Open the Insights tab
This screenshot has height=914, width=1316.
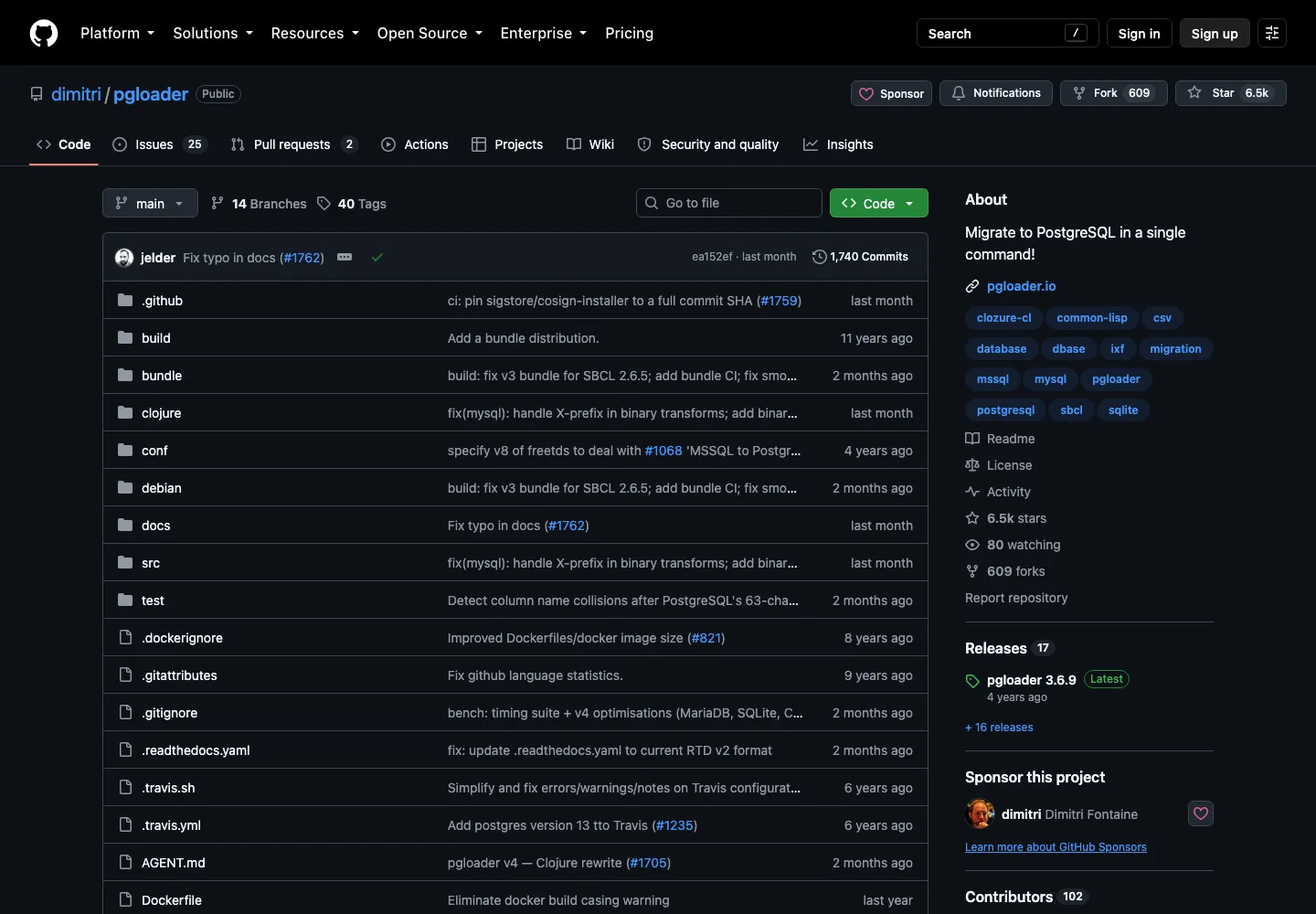(x=838, y=144)
